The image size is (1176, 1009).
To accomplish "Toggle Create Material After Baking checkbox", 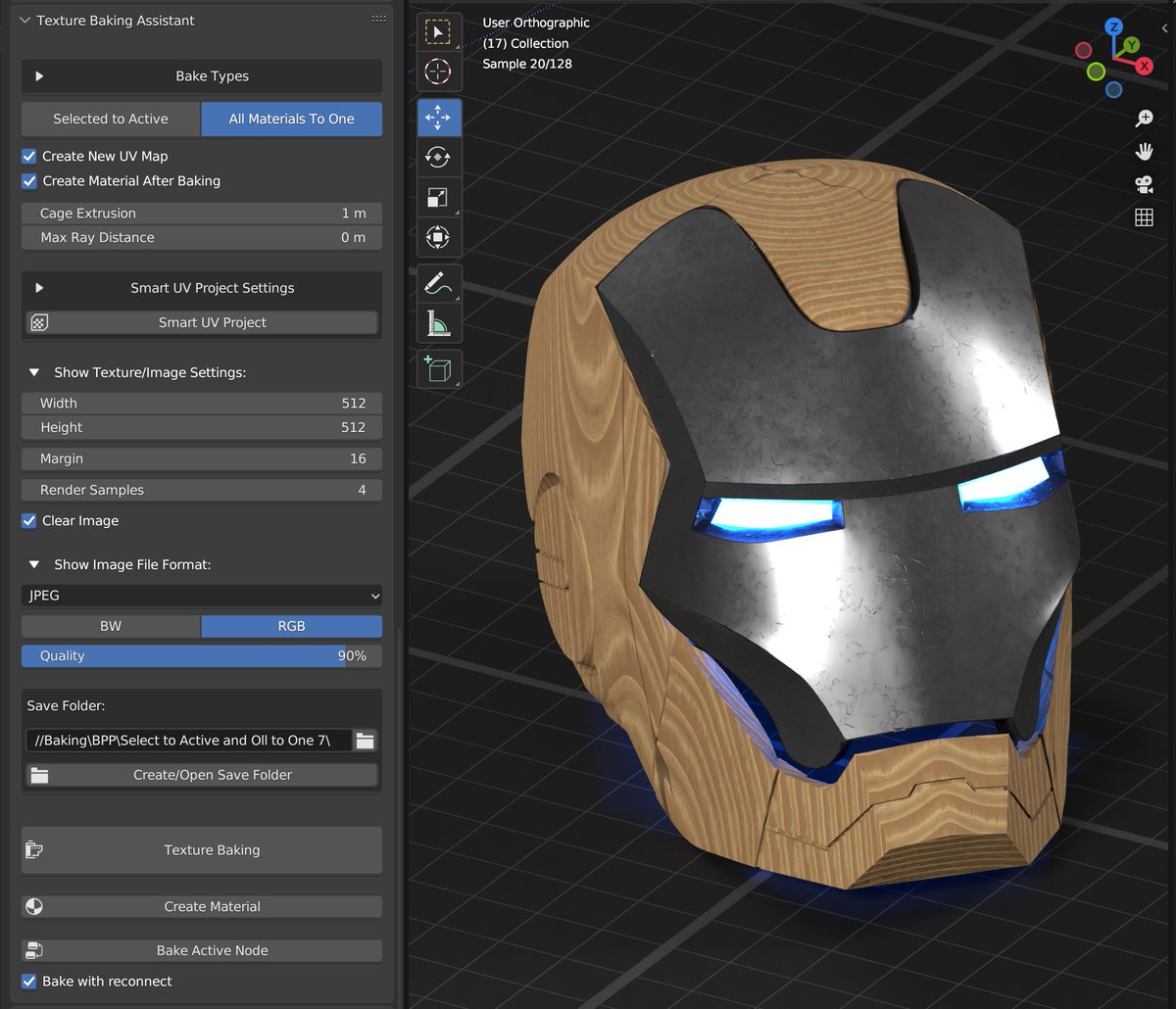I will (29, 180).
